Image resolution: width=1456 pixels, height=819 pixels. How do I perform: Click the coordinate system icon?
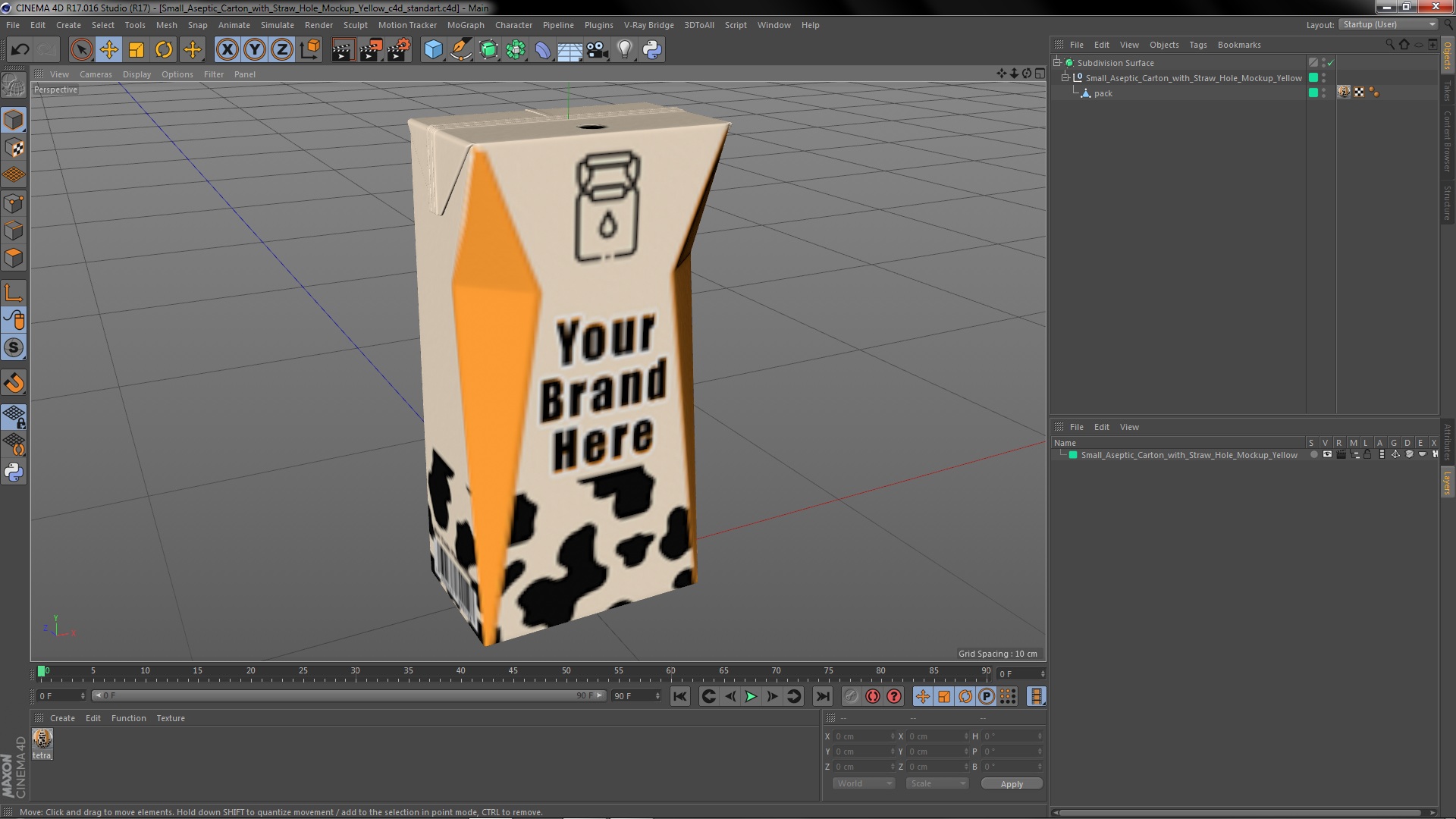point(309,50)
